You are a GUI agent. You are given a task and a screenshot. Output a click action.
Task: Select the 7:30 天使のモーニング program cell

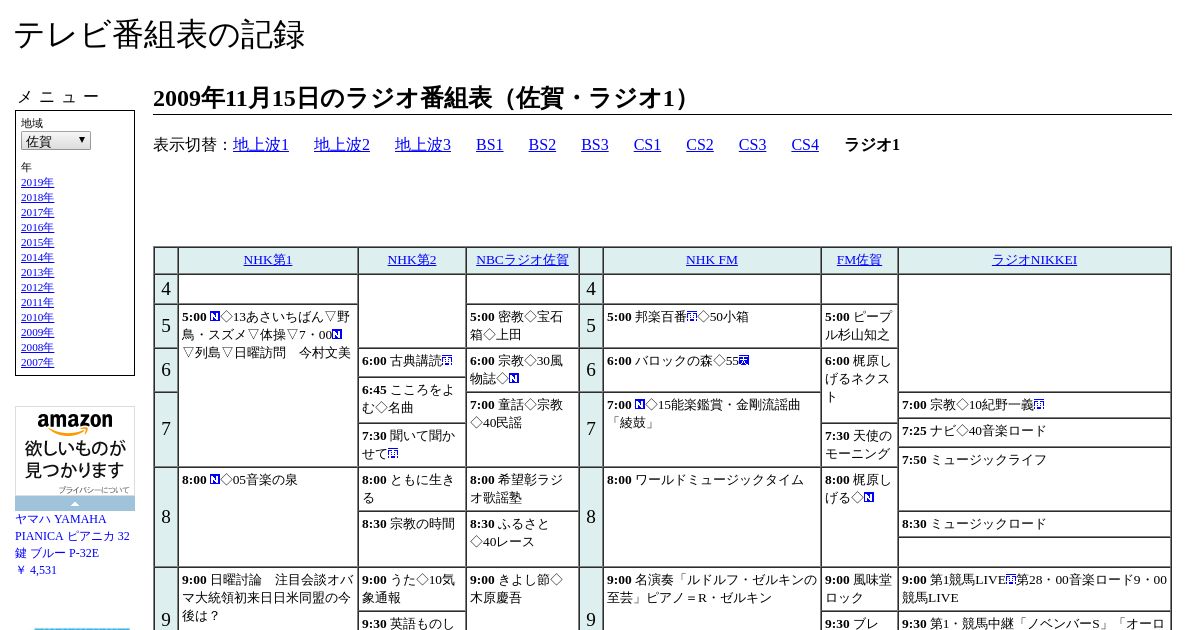pyautogui.click(x=859, y=445)
